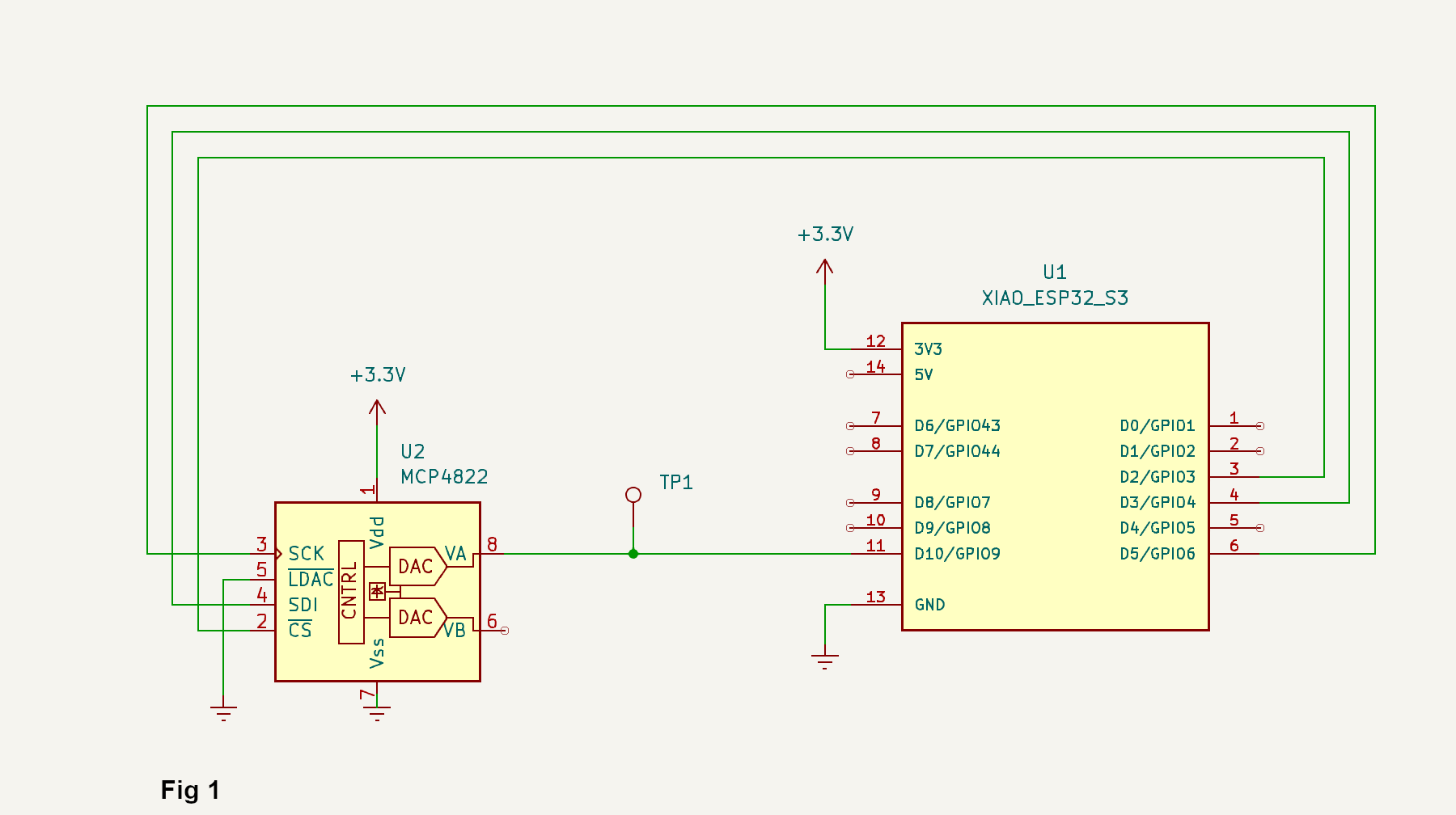
Task: Click pin number 3 at SCK input
Action: pyautogui.click(x=261, y=545)
